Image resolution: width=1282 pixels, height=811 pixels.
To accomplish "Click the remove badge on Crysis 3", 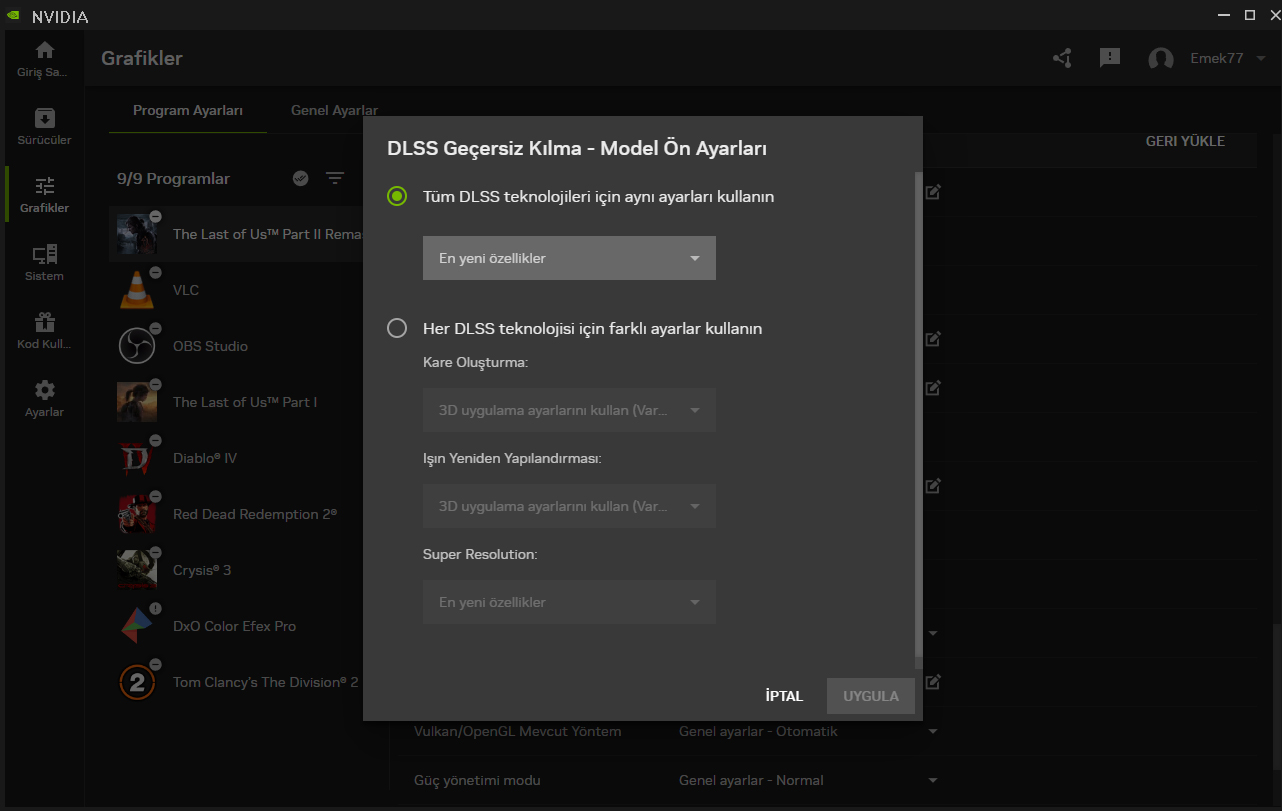I will [155, 553].
